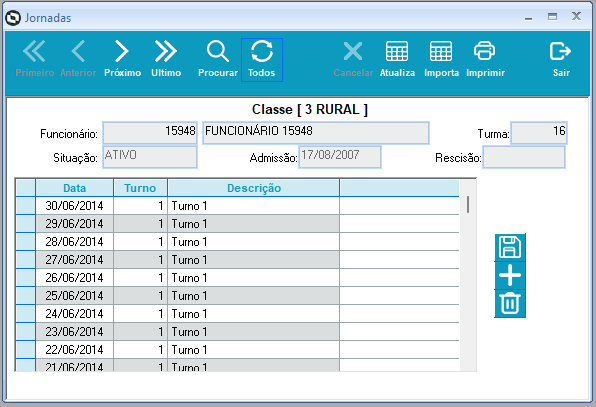The height and width of the screenshot is (407, 596).
Task: Jump to last record with Ultimo
Action: pos(166,59)
